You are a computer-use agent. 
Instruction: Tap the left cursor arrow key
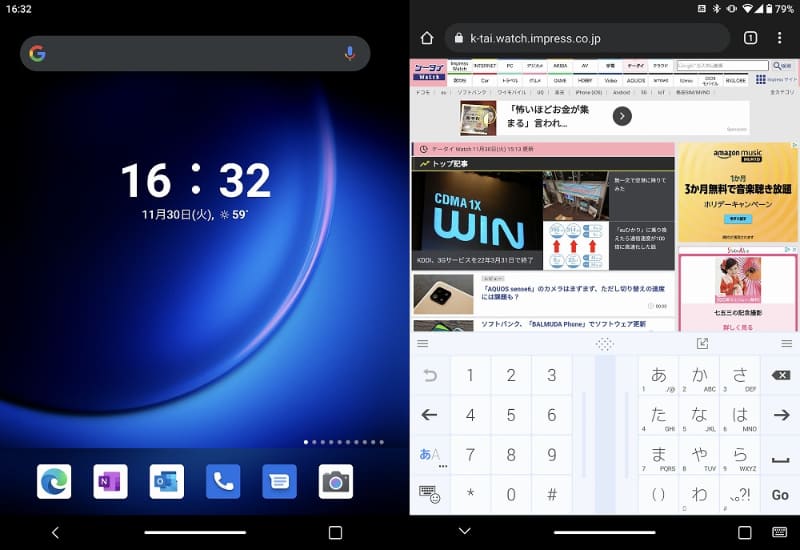(x=430, y=415)
